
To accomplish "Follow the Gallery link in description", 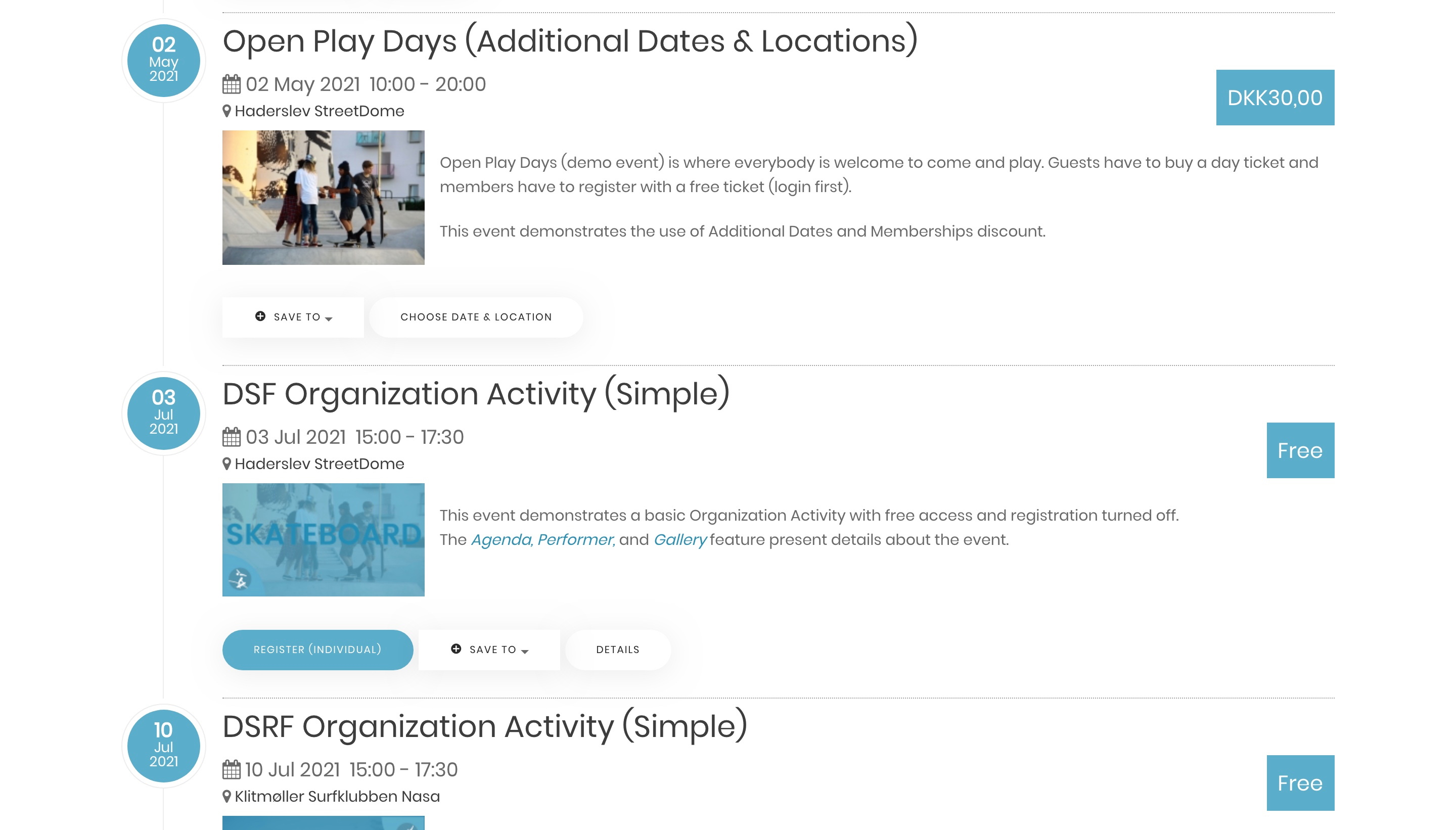I will 680,539.
